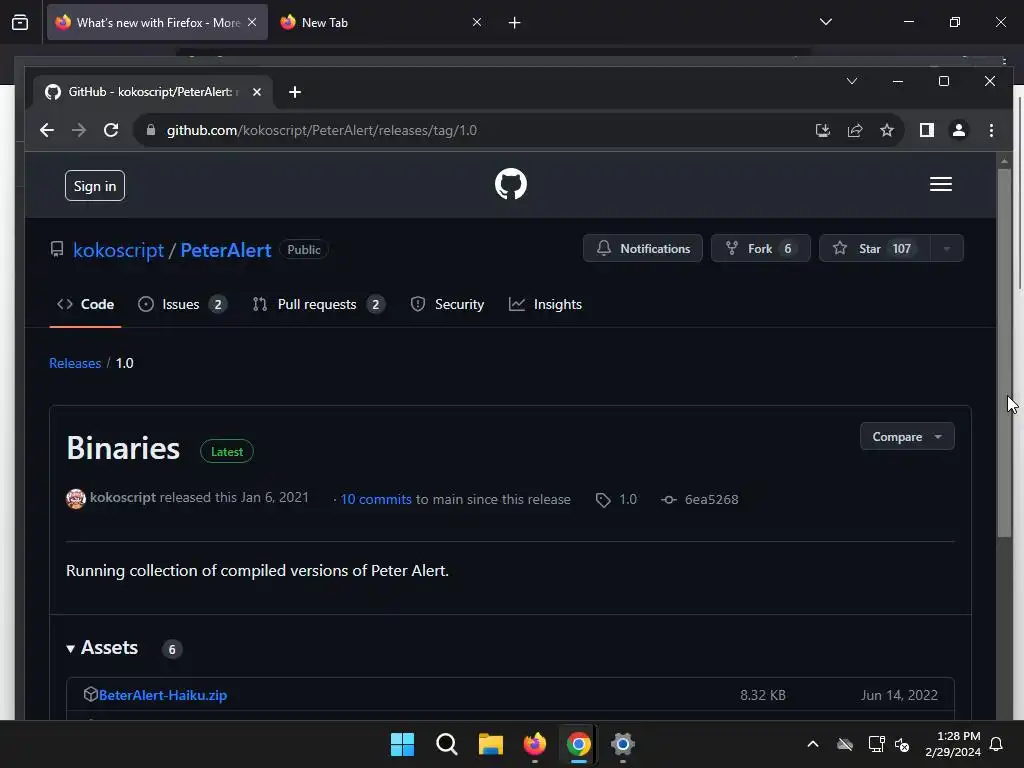Open Chrome profile avatar
Image resolution: width=1024 pixels, height=768 pixels.
[958, 130]
